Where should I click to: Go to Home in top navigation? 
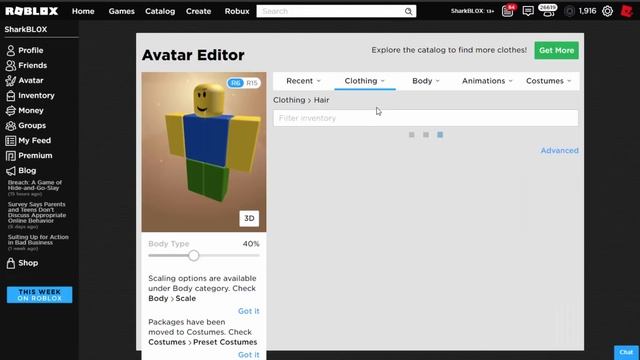coord(83,11)
